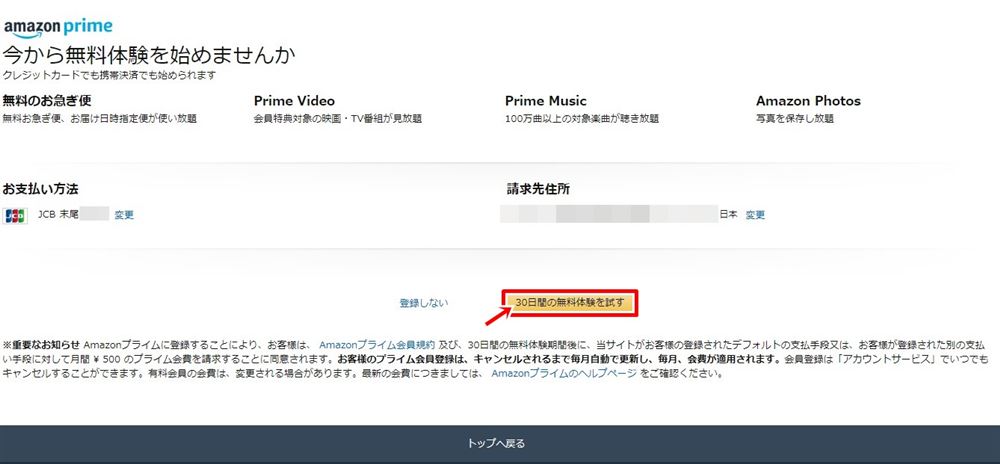Open Amazonプライムのヘルプページ link
The image size is (1000, 464).
point(564,373)
